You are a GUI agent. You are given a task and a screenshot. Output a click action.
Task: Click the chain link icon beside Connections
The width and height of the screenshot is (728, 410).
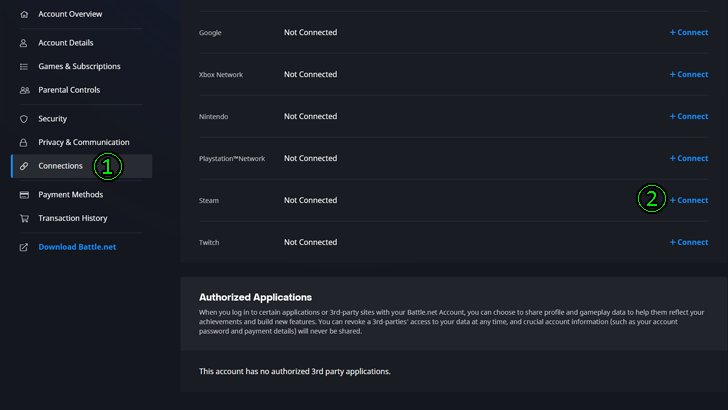coord(24,166)
